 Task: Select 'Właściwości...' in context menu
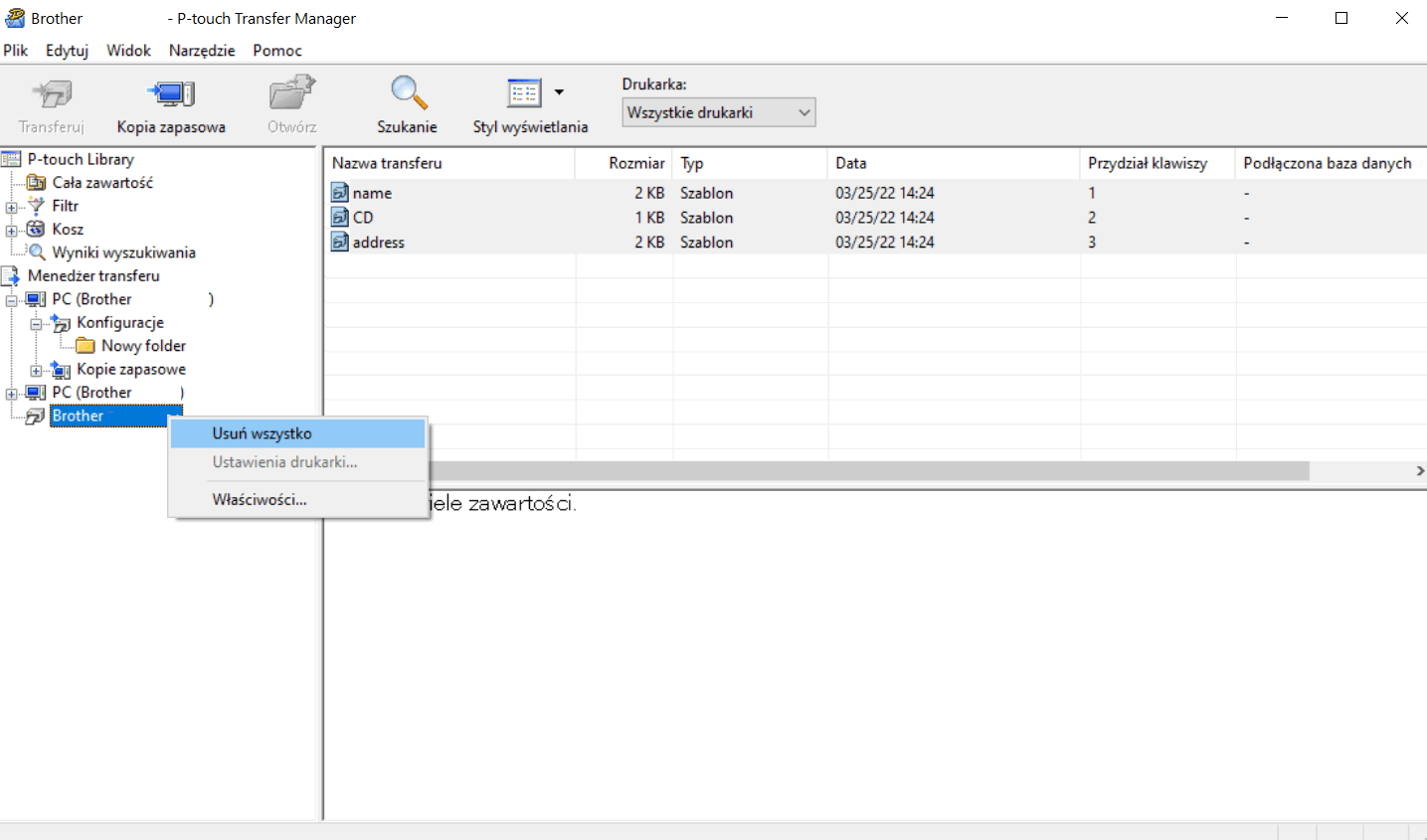click(x=260, y=499)
